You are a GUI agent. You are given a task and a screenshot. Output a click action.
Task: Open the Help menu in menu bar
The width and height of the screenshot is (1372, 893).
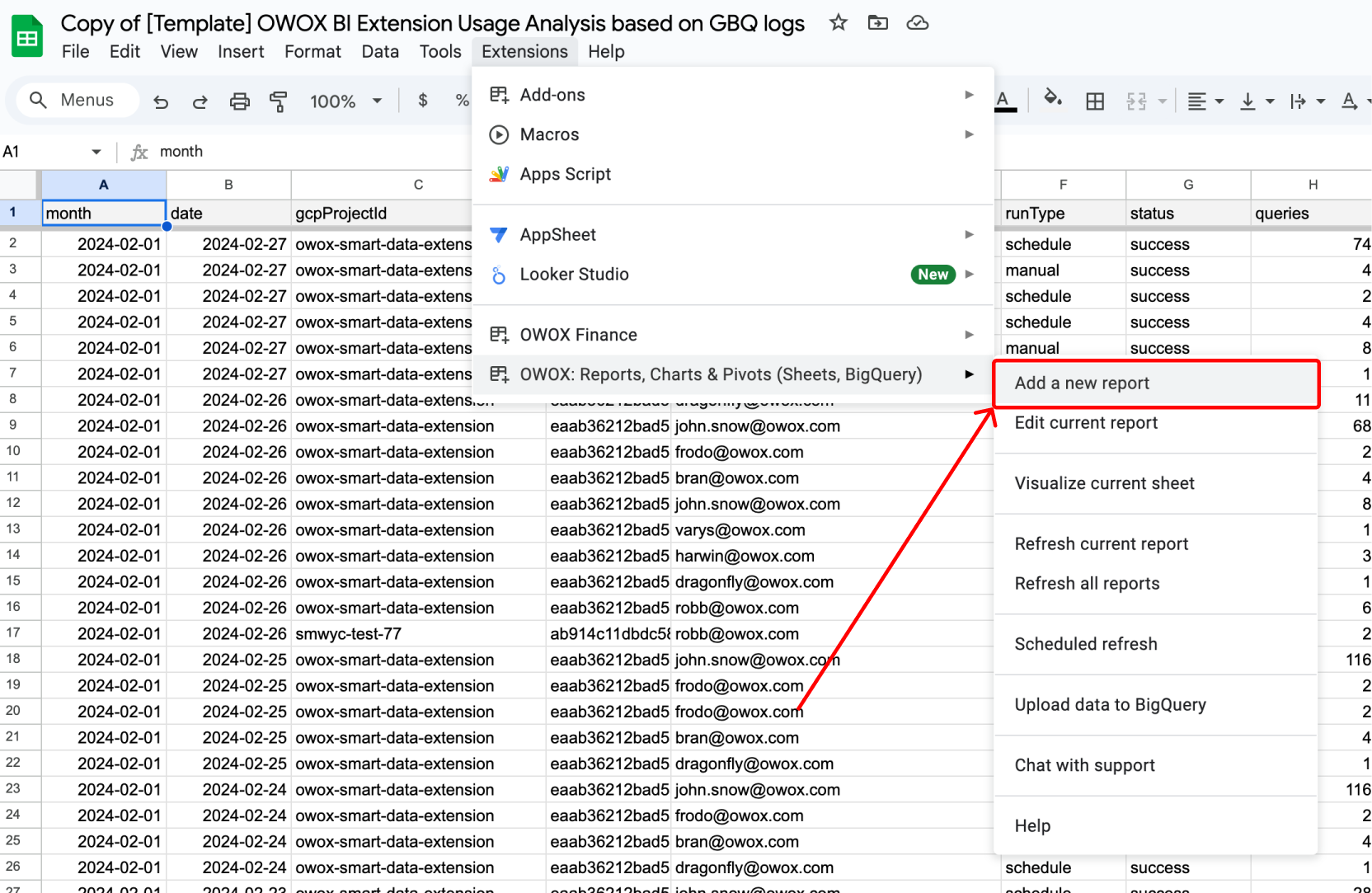click(x=606, y=51)
